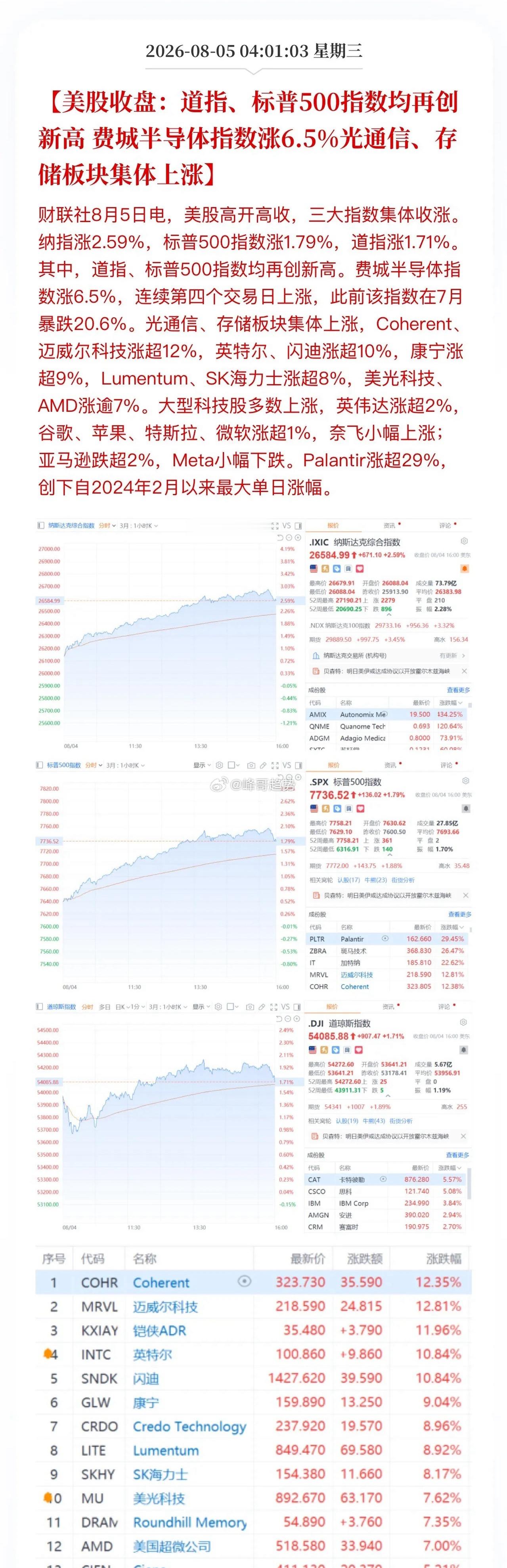Zoom out the Nasdaq chart with minus icon
This screenshot has width=507, height=1568.
click(289, 538)
